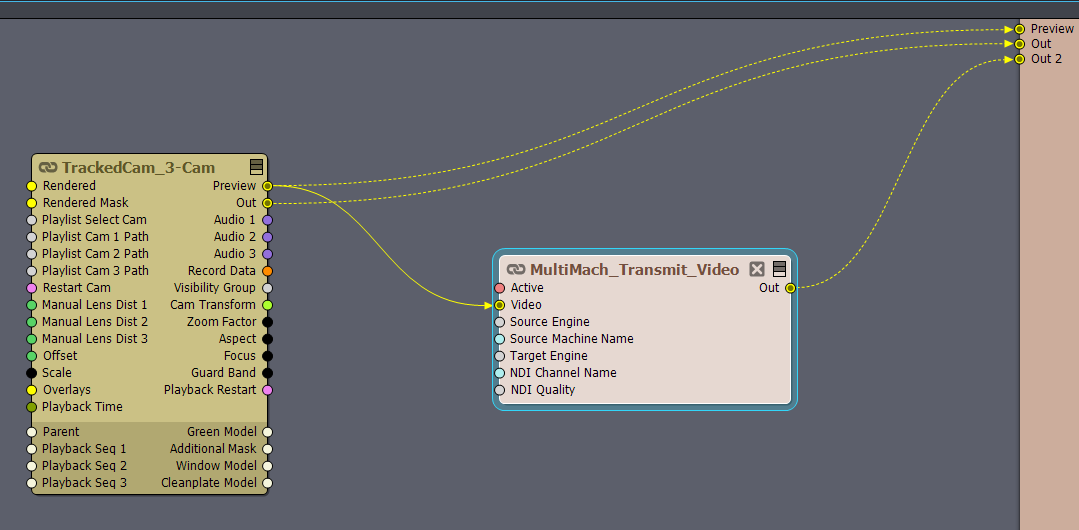Select the MultiMach_Transmit_Video node title
Image resolution: width=1079 pixels, height=530 pixels.
coord(634,269)
